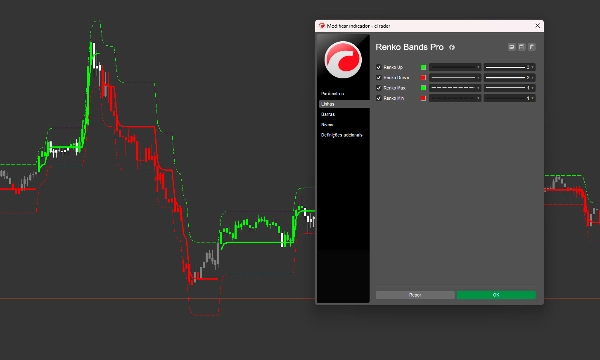Click the dialog title bar text
600x360 pixels.
click(x=359, y=26)
